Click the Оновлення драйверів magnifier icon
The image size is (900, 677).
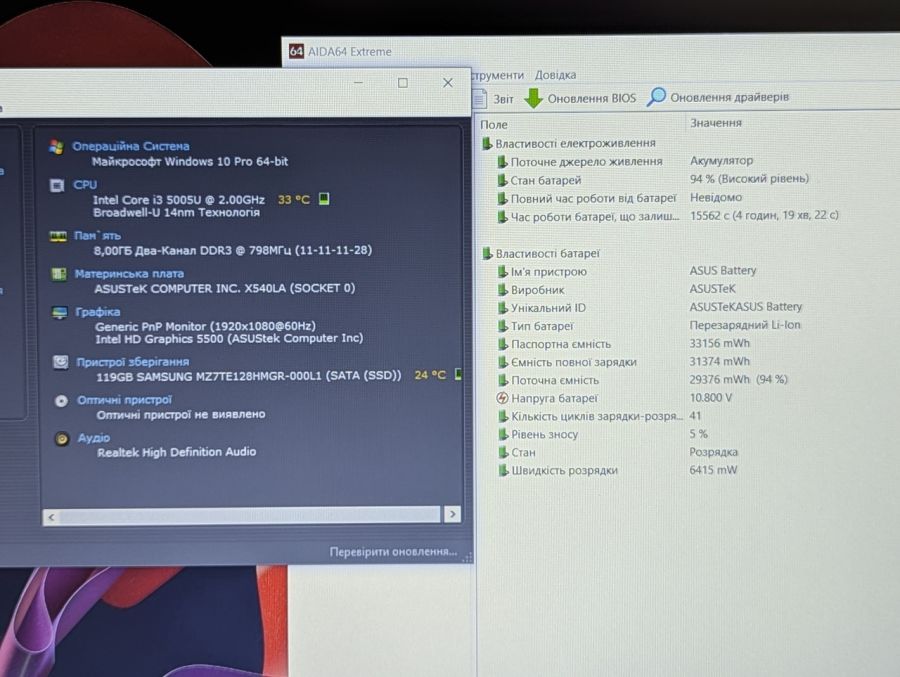tap(655, 97)
